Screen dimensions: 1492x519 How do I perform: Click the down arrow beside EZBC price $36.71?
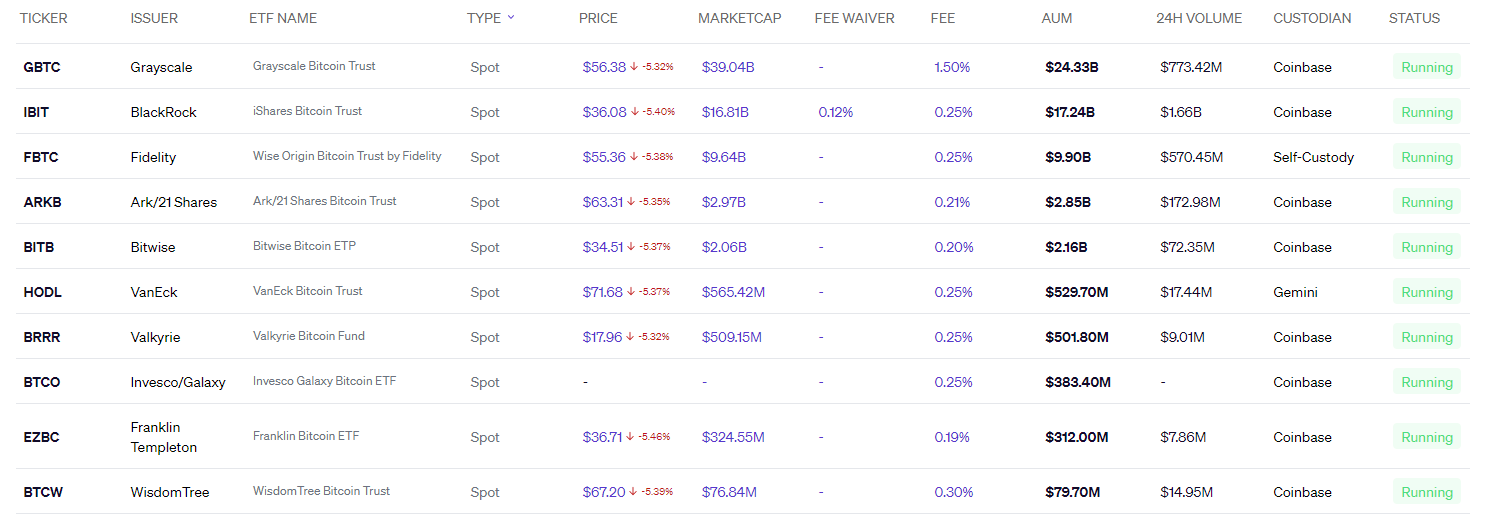[x=631, y=437]
